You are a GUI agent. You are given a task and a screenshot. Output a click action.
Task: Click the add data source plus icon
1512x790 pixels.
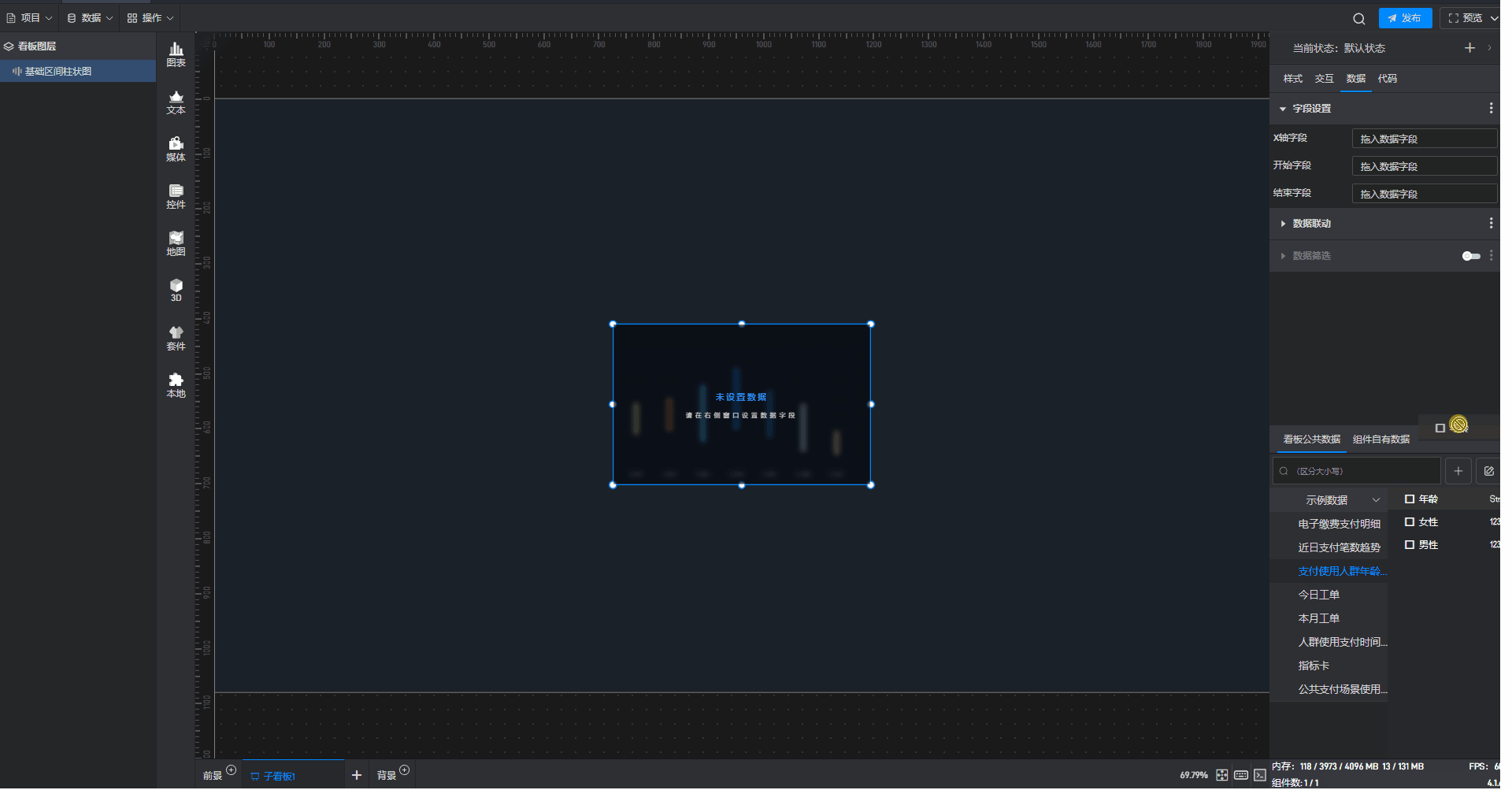coord(1458,471)
